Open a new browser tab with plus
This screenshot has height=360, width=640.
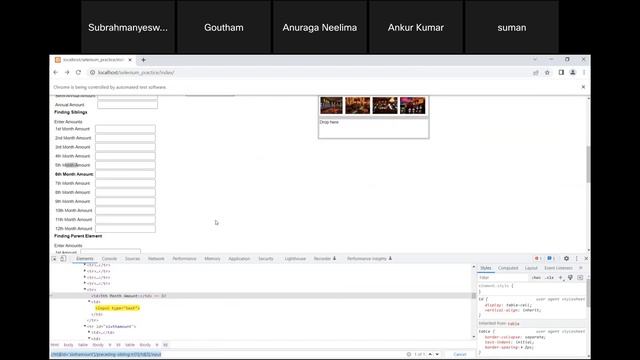click(x=143, y=60)
